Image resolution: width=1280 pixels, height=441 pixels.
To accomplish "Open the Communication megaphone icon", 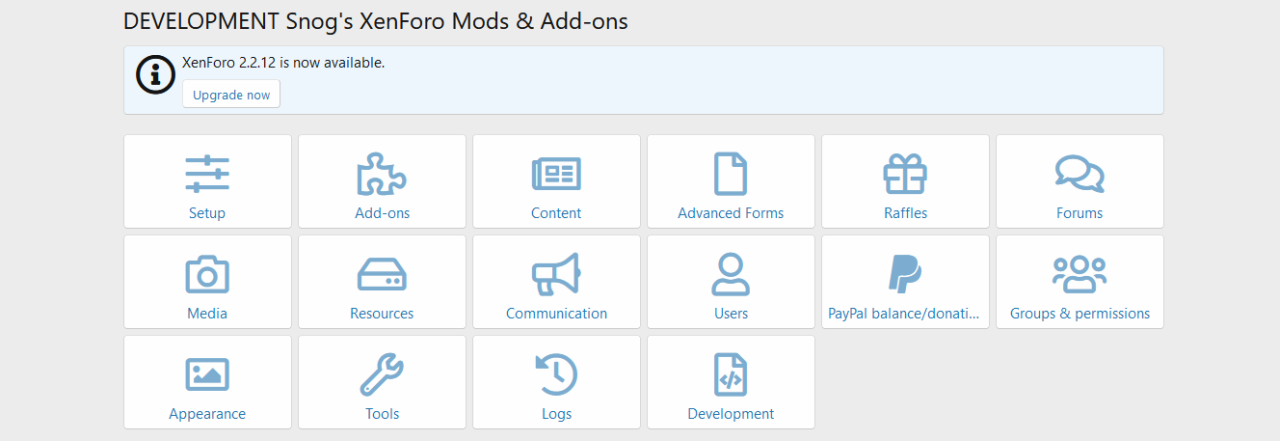I will click(x=556, y=274).
